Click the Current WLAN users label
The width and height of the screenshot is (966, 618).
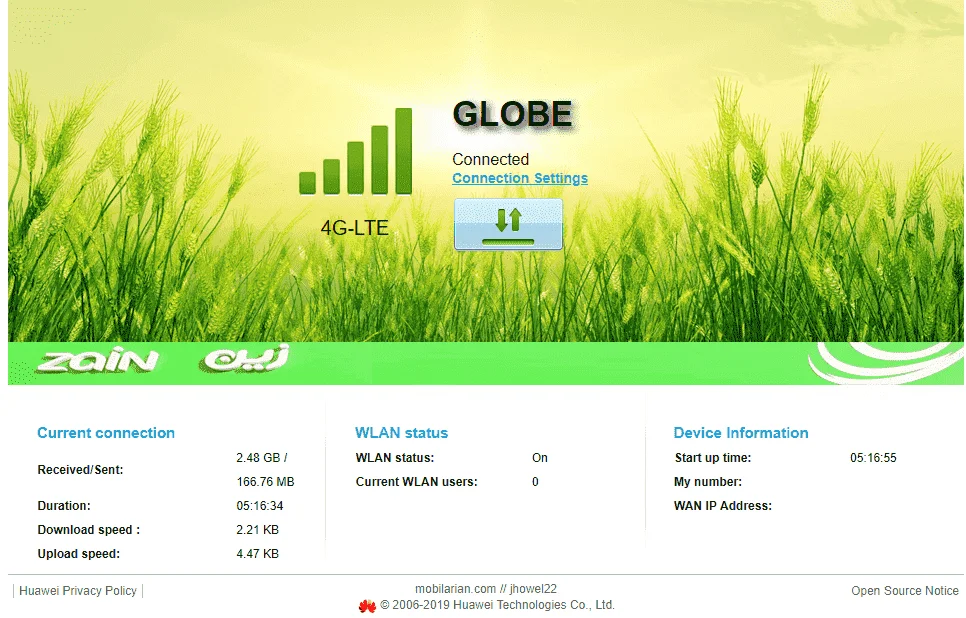point(416,482)
